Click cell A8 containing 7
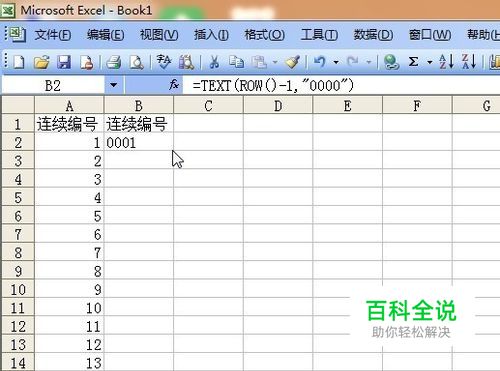 (x=69, y=253)
